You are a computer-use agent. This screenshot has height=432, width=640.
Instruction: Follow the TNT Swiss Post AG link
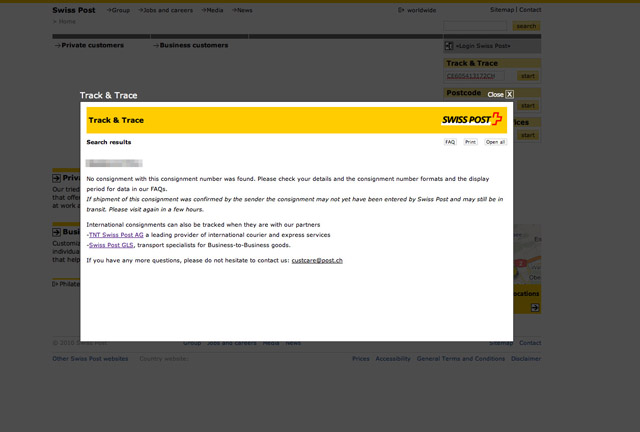tap(116, 235)
